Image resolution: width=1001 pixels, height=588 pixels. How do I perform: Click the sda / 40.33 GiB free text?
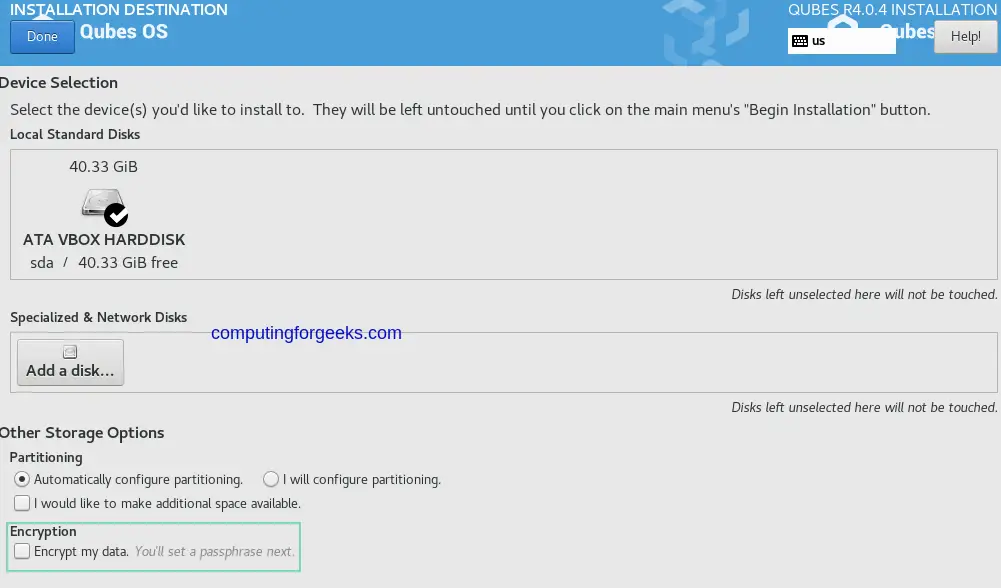point(104,262)
